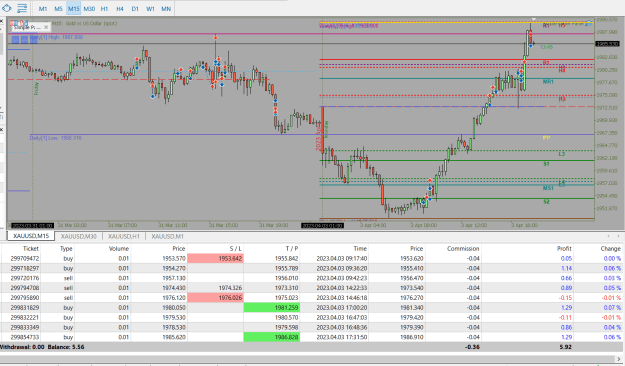Viewport: 625px width, 366px height.
Task: Click the 3 Apr 12:00 time axis label
Action: click(x=474, y=225)
